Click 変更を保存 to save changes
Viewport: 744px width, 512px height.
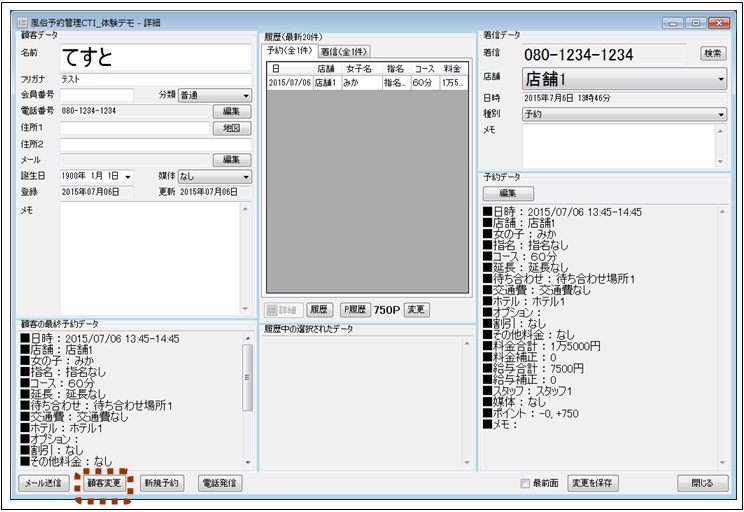click(x=594, y=483)
